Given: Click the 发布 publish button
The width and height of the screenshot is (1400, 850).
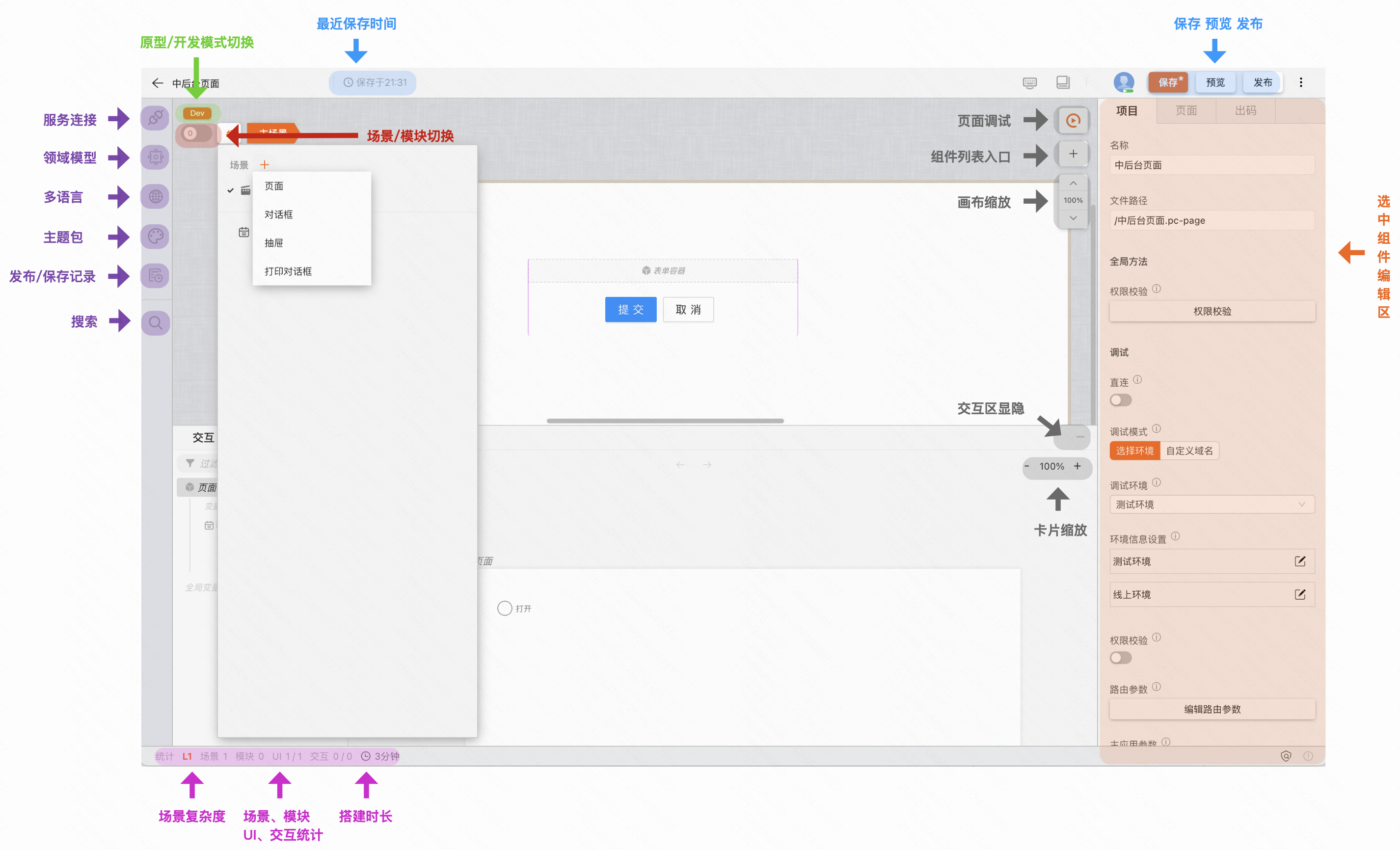Looking at the screenshot, I should 1262,82.
